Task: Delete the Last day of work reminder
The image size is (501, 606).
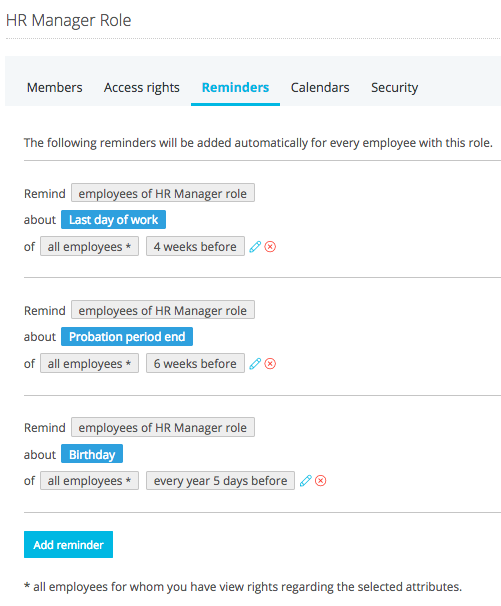Action: pyautogui.click(x=270, y=247)
